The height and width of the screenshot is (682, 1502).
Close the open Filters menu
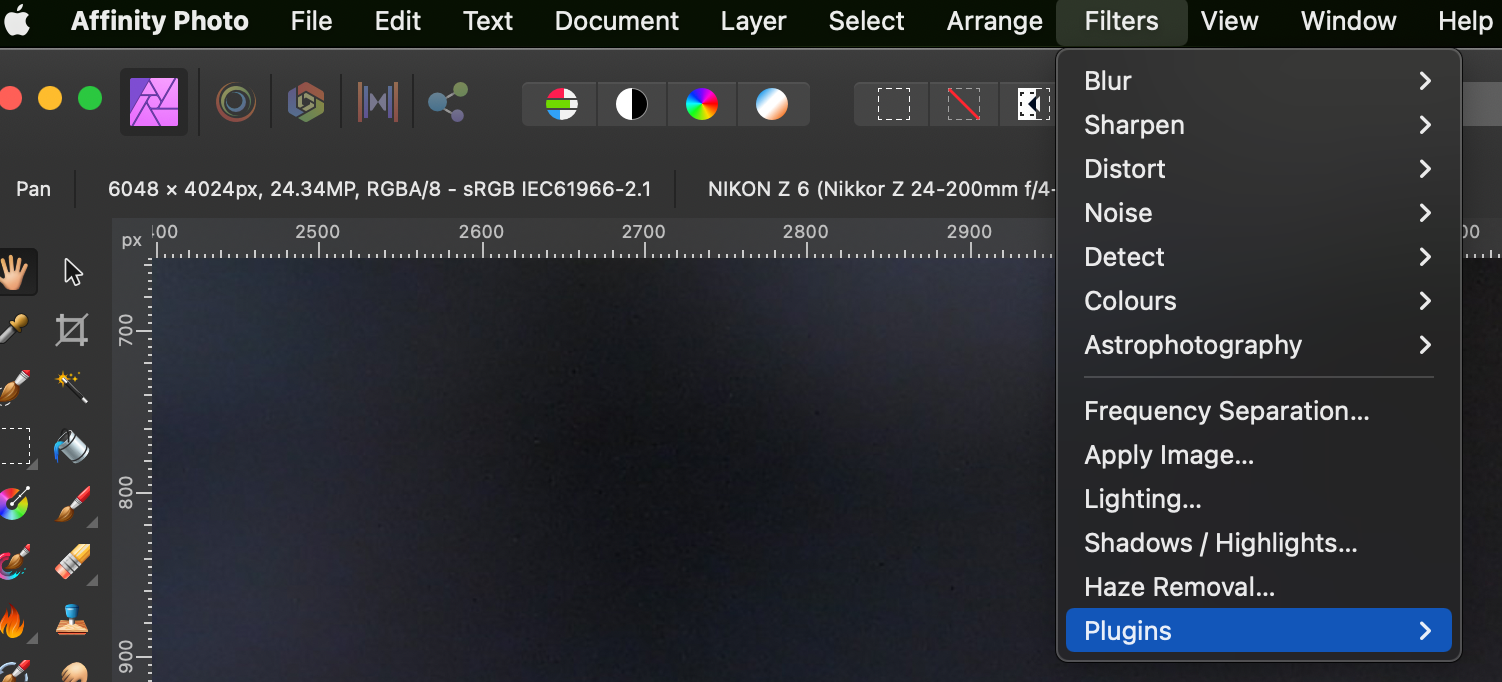(x=1121, y=21)
